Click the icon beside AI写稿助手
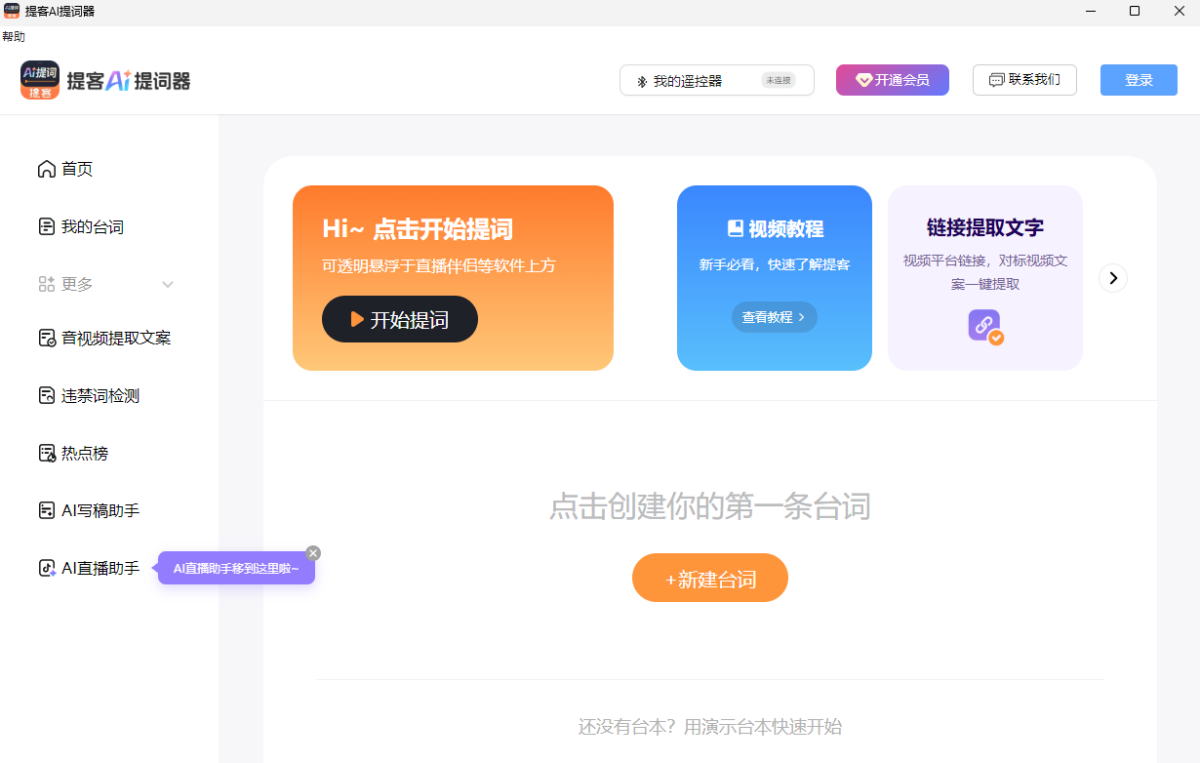1200x763 pixels. (x=46, y=510)
